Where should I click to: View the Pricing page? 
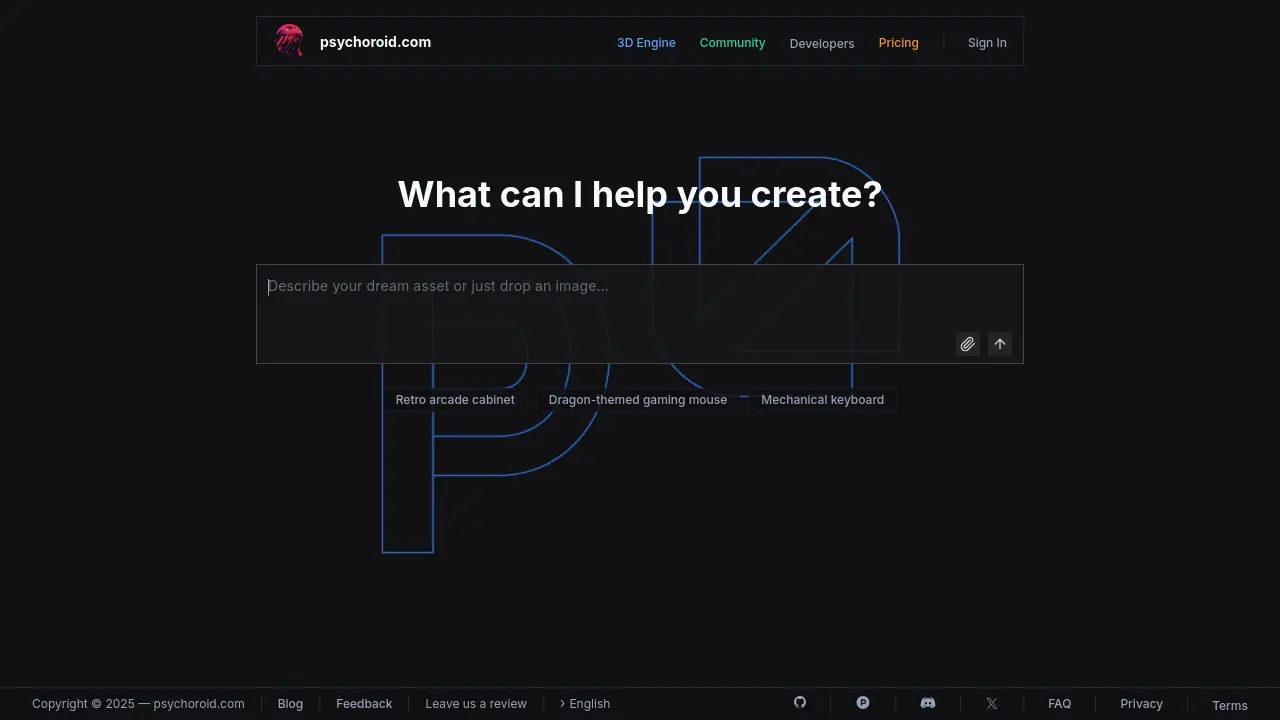(x=898, y=43)
